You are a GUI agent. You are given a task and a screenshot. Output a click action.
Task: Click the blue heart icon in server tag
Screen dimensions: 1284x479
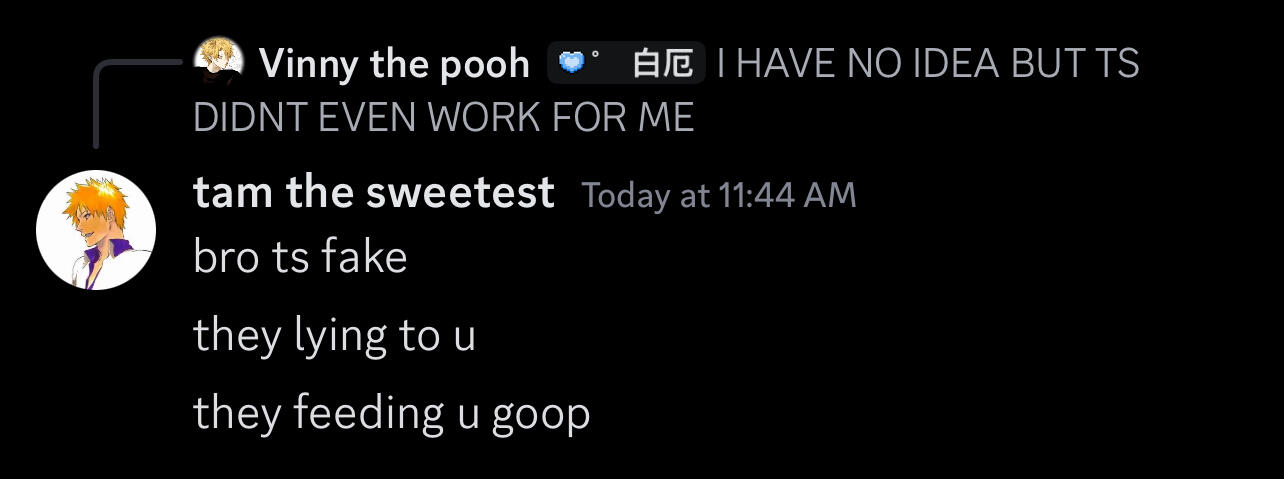click(570, 64)
